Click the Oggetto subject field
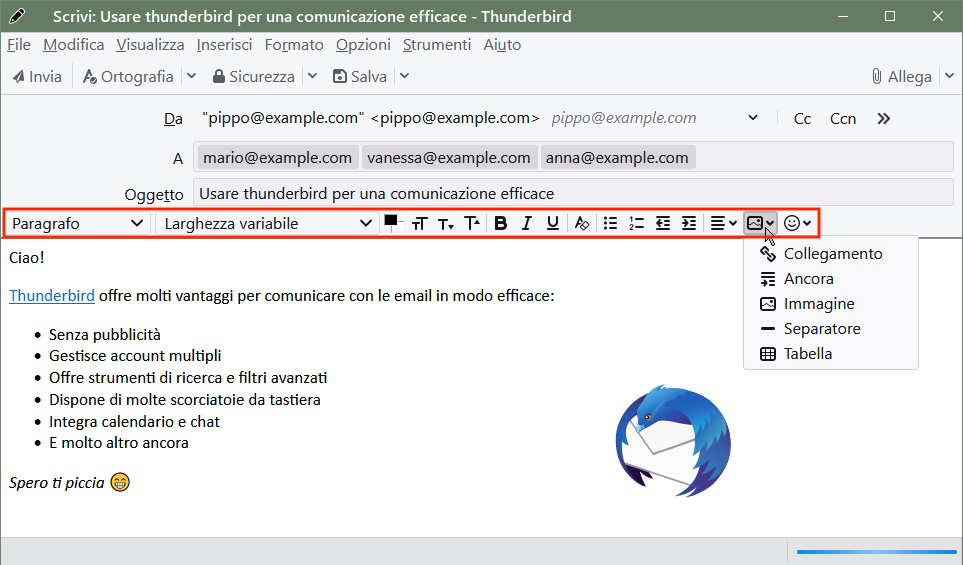The image size is (963, 565). 573,193
